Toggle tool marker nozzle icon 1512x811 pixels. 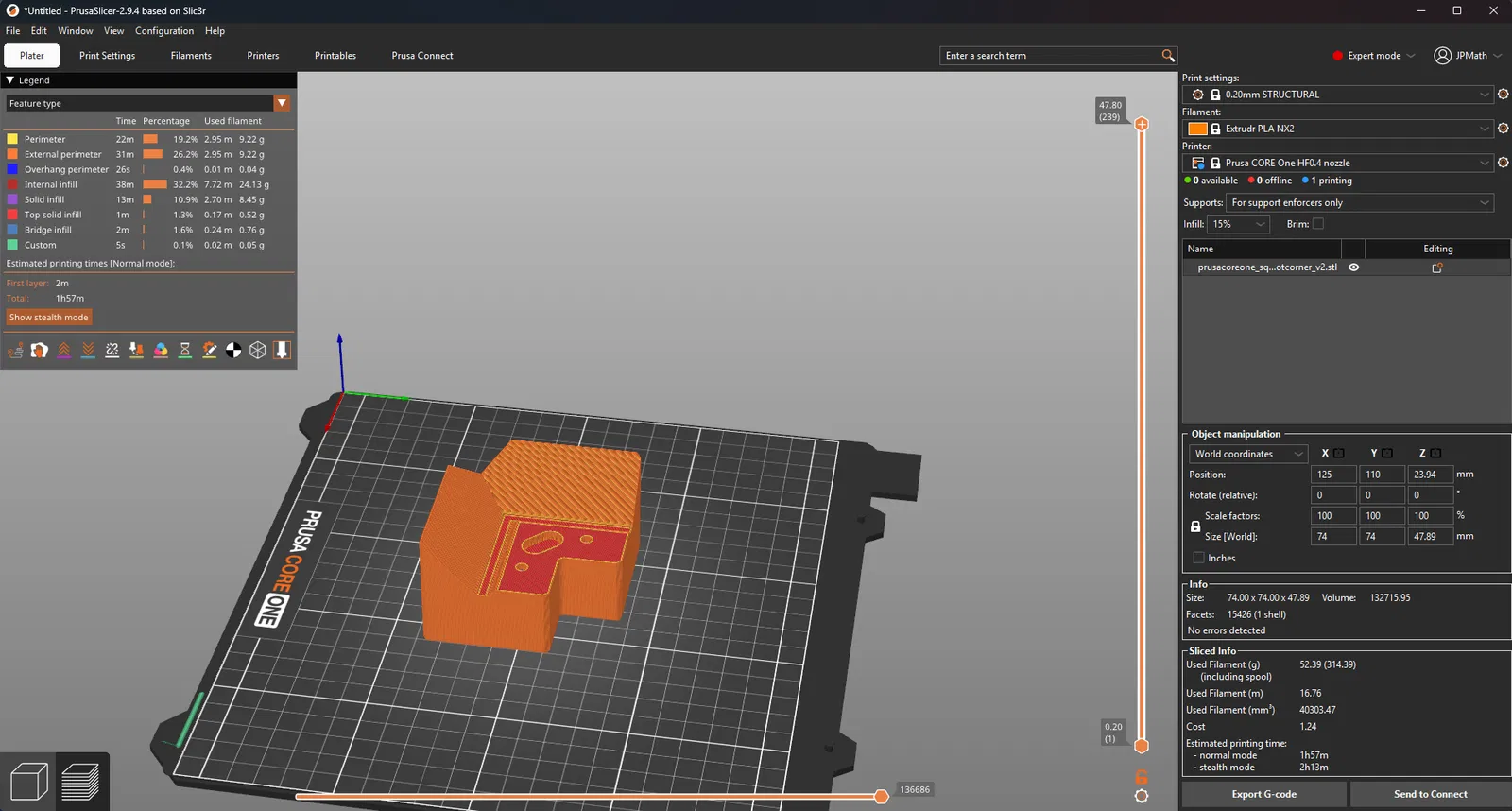point(282,351)
